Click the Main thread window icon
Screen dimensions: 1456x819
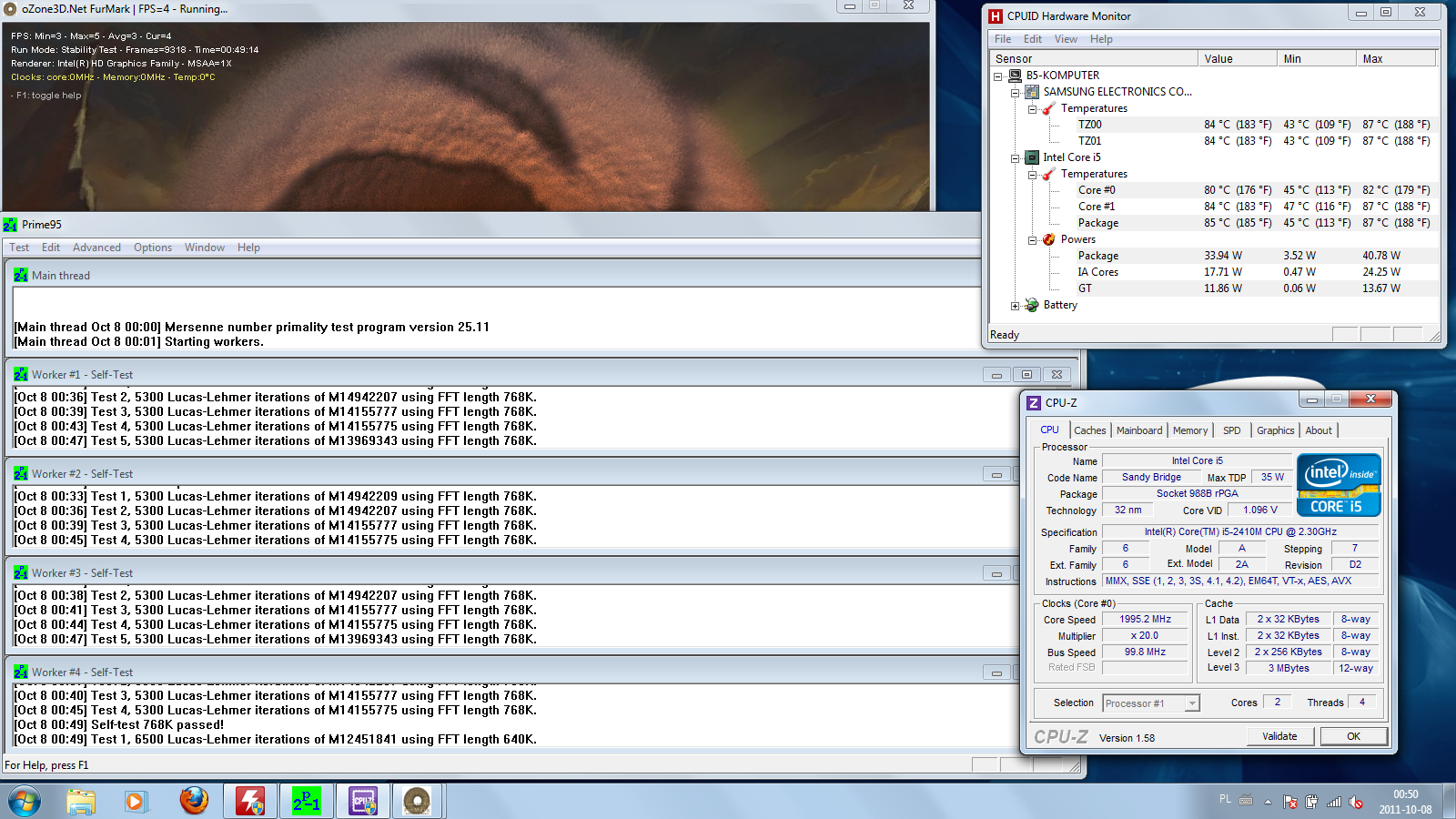[x=21, y=275]
